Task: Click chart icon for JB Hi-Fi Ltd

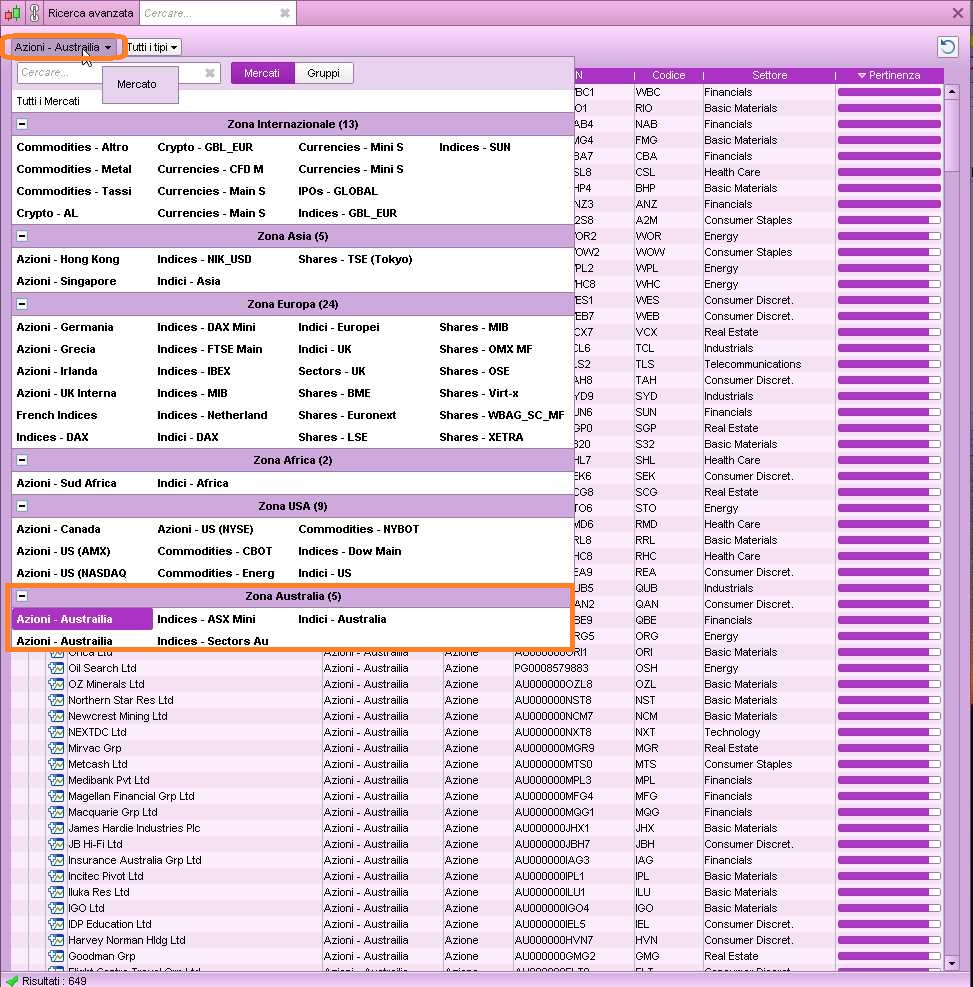Action: point(57,844)
